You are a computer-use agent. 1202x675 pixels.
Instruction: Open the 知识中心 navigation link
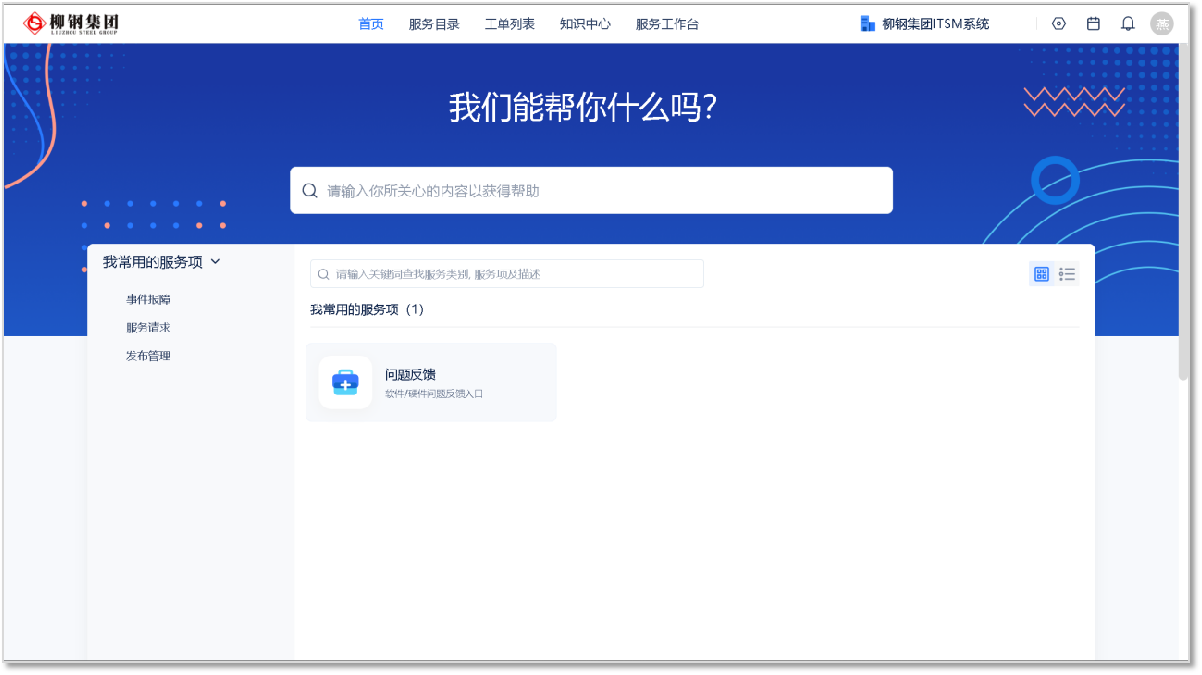click(x=585, y=24)
